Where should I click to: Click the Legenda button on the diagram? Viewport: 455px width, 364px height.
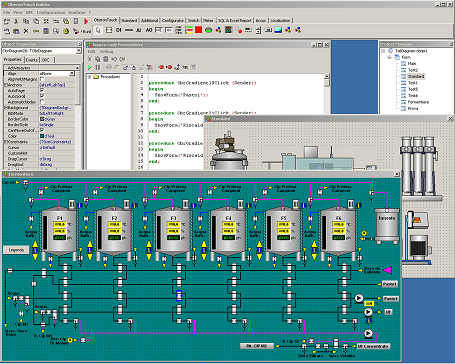click(16, 250)
